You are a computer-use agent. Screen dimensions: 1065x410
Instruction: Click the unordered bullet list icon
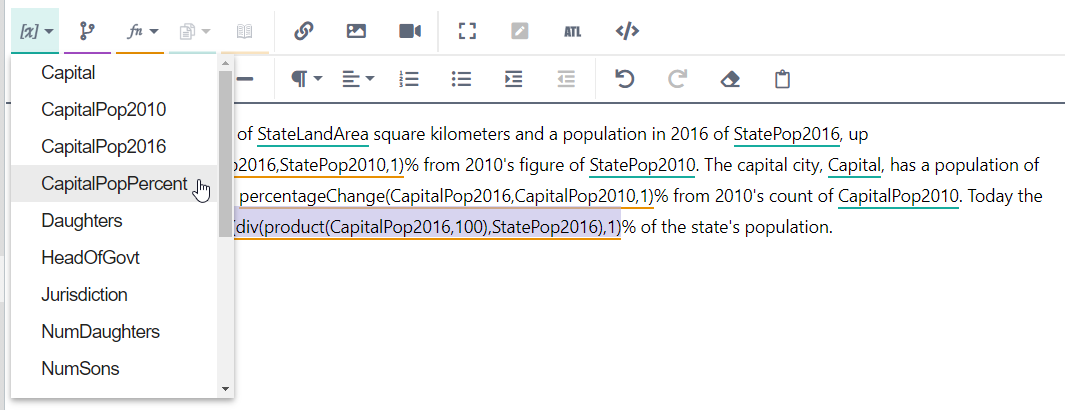point(461,79)
